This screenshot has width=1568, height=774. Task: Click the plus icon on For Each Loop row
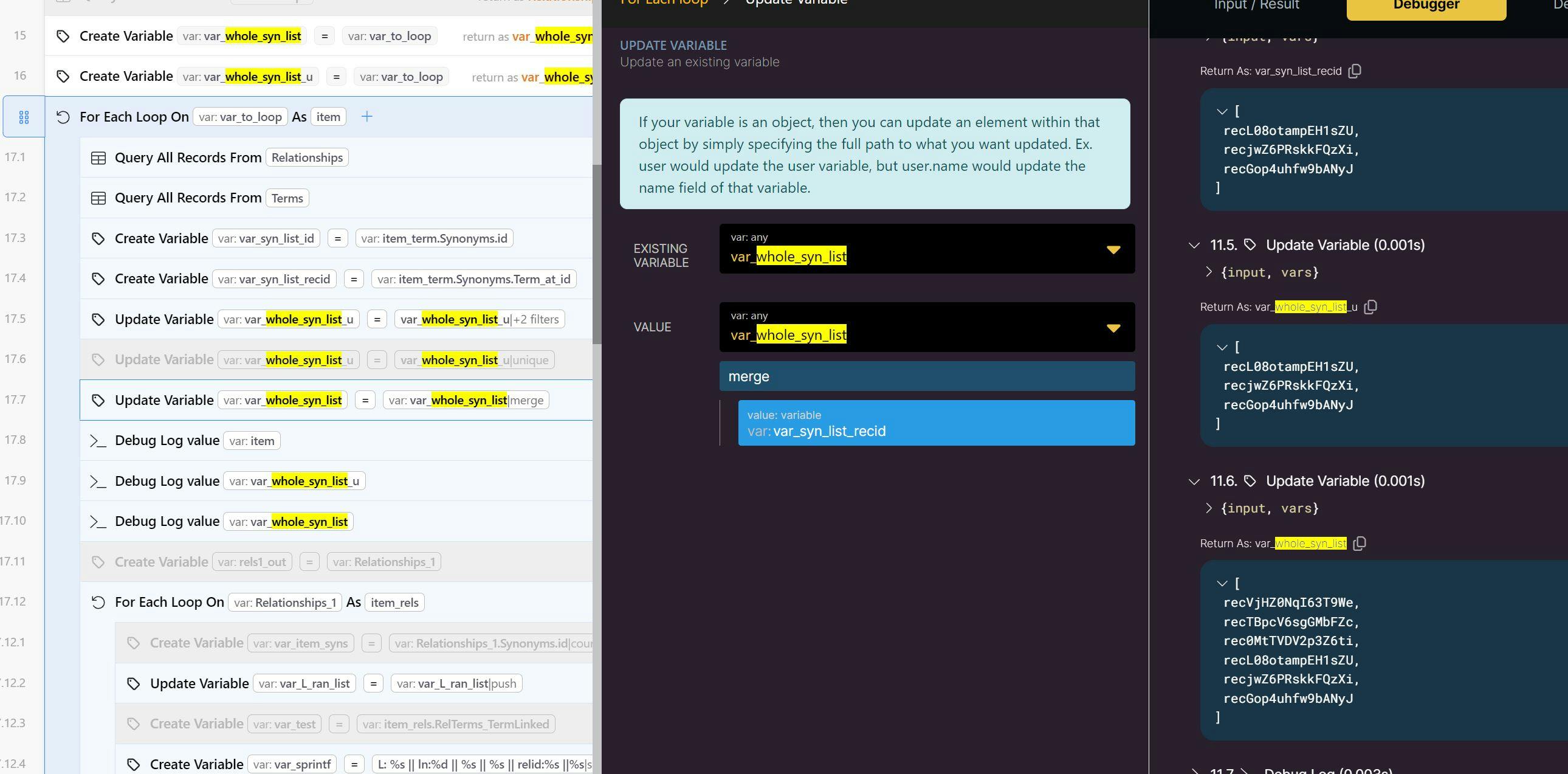click(366, 117)
